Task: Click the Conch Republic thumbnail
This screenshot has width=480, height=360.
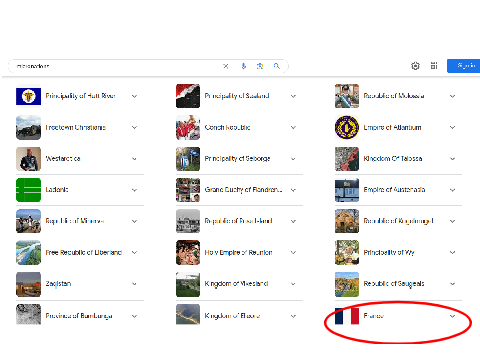Action: tap(188, 127)
